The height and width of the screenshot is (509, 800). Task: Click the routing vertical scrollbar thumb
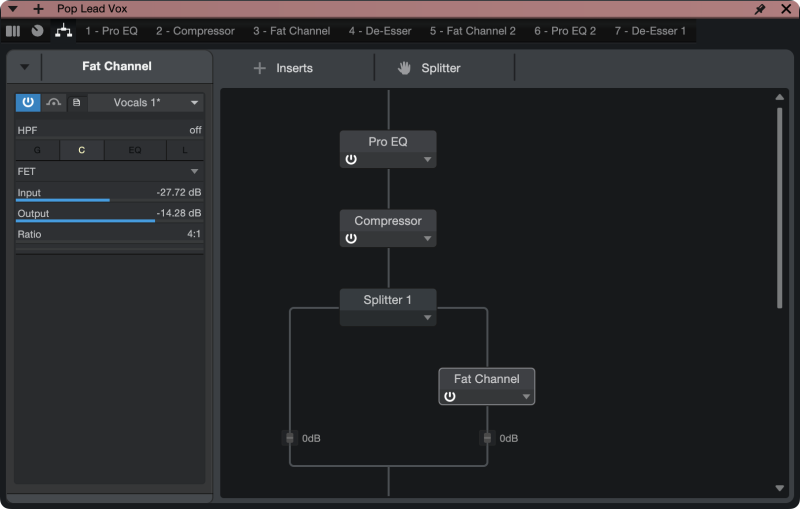point(780,208)
